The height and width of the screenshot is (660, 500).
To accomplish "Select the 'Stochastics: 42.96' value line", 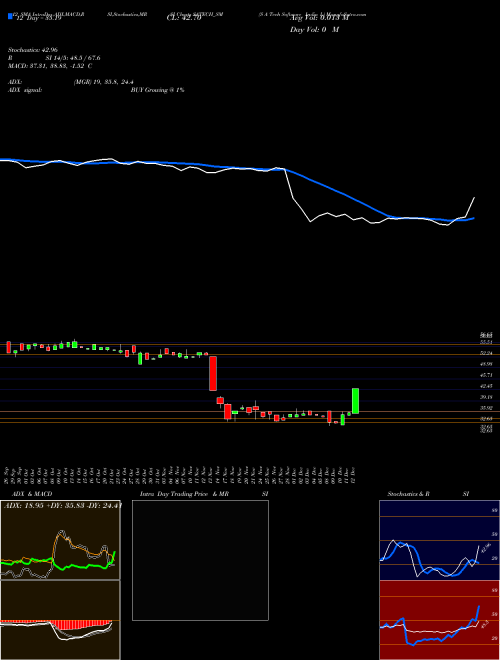I will click(32, 50).
